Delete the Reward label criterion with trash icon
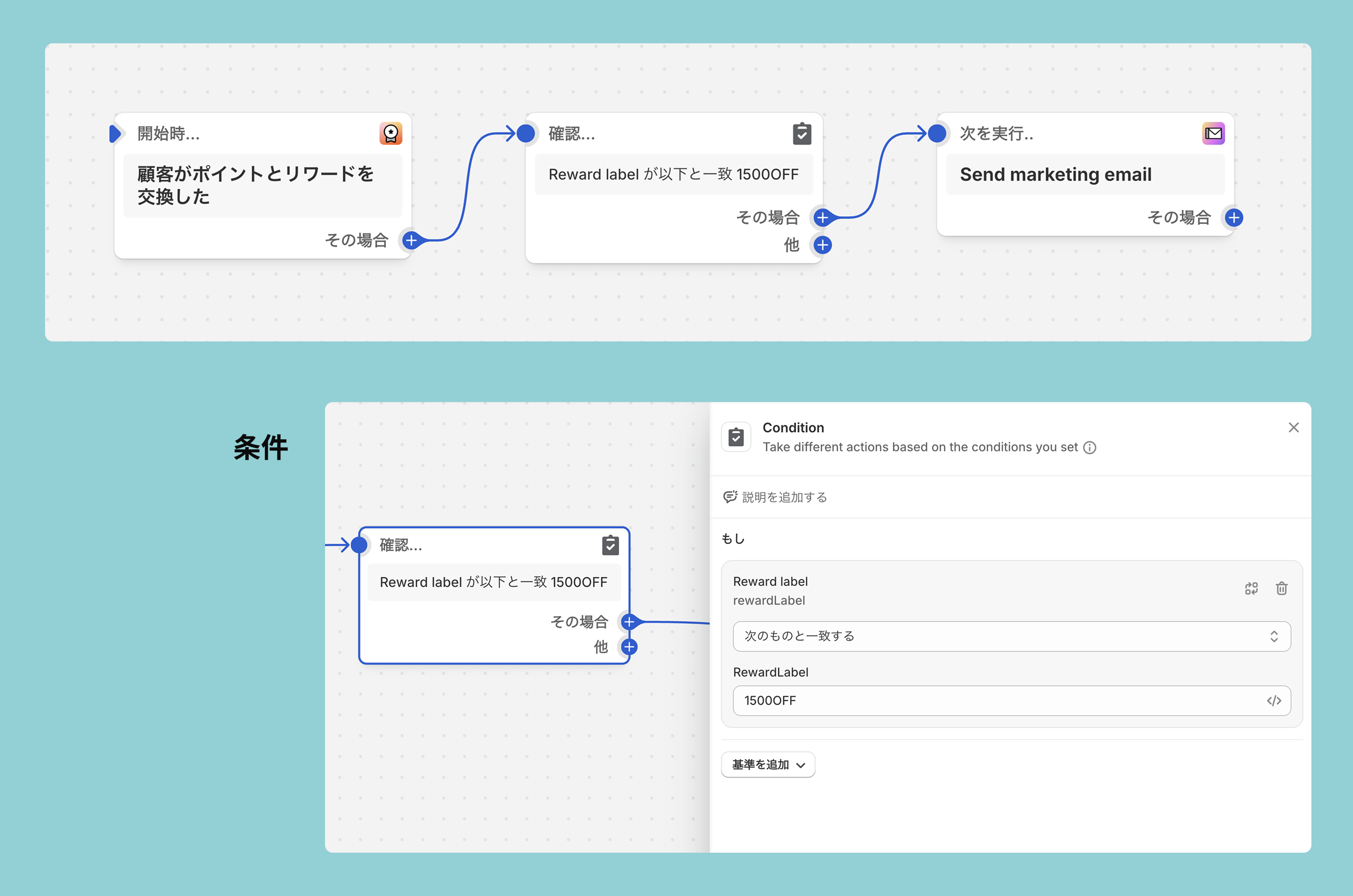The height and width of the screenshot is (896, 1353). click(1281, 588)
